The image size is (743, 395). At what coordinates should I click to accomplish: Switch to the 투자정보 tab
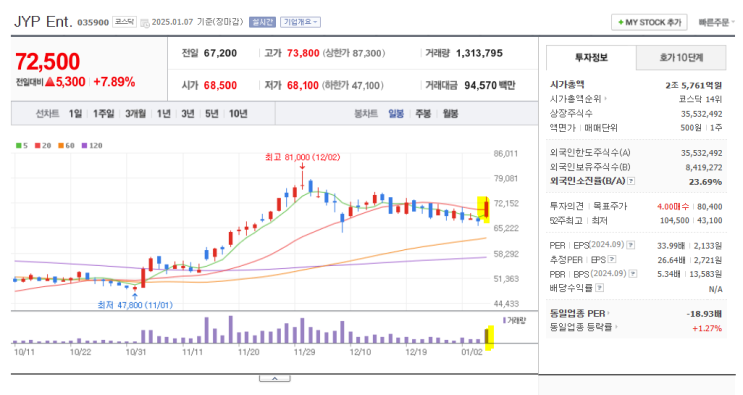pyautogui.click(x=591, y=58)
